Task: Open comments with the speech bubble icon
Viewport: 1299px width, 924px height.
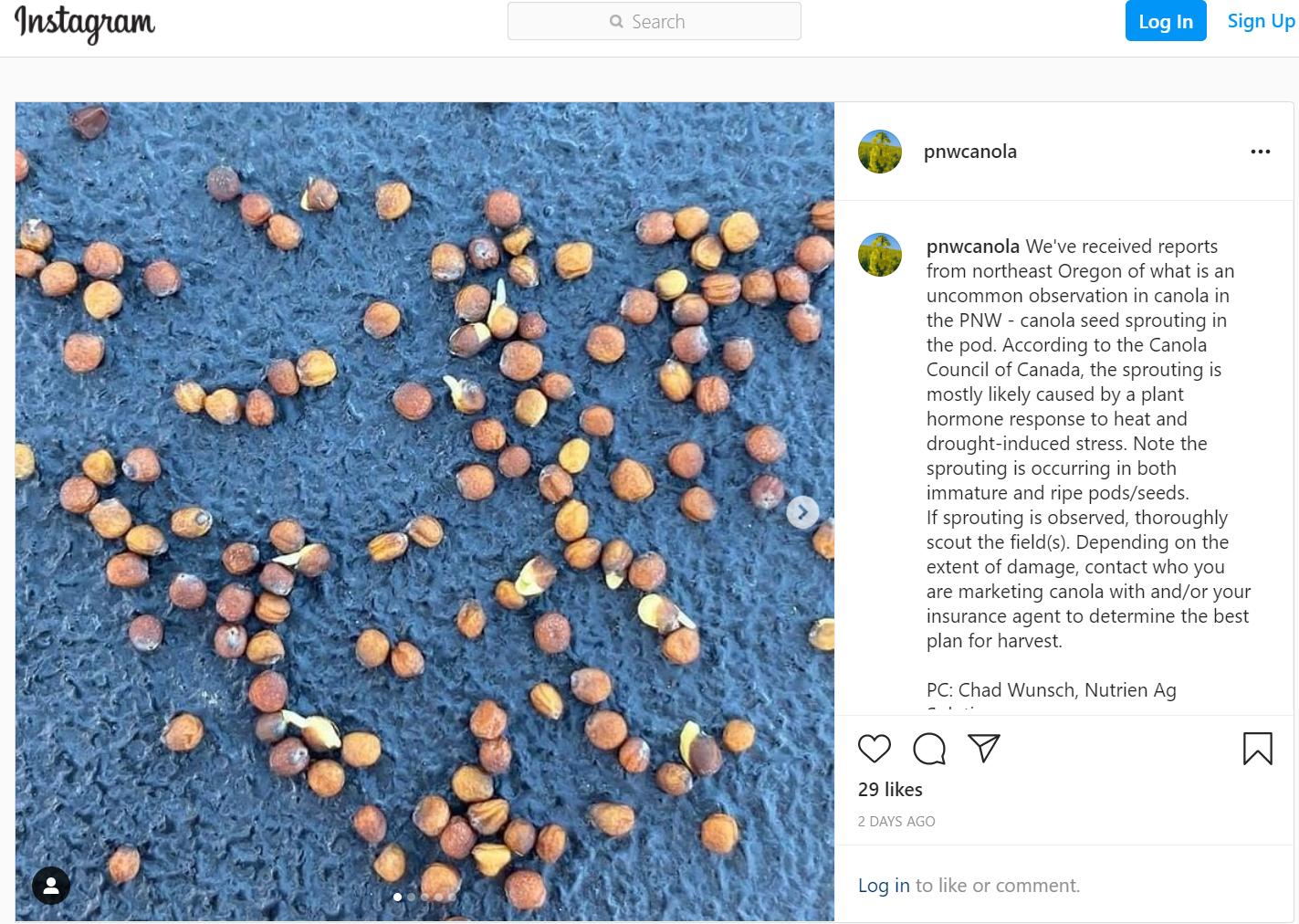Action: coord(928,748)
